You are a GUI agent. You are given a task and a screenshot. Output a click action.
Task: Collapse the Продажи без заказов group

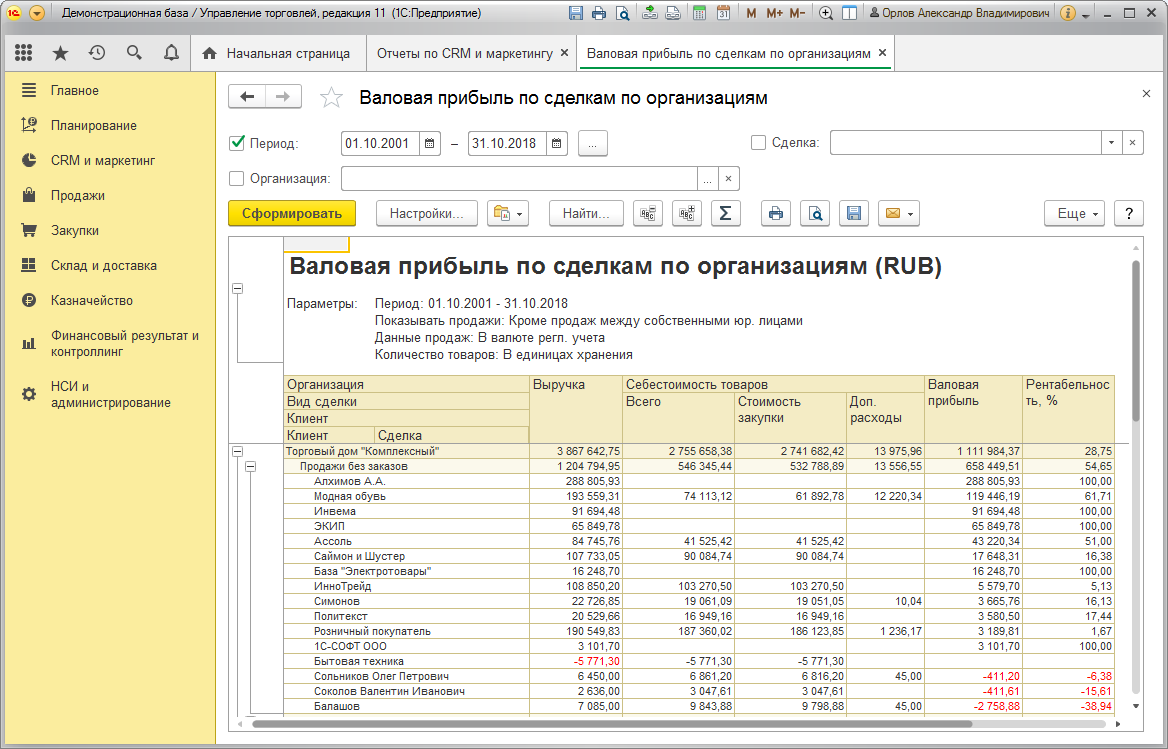(251, 467)
